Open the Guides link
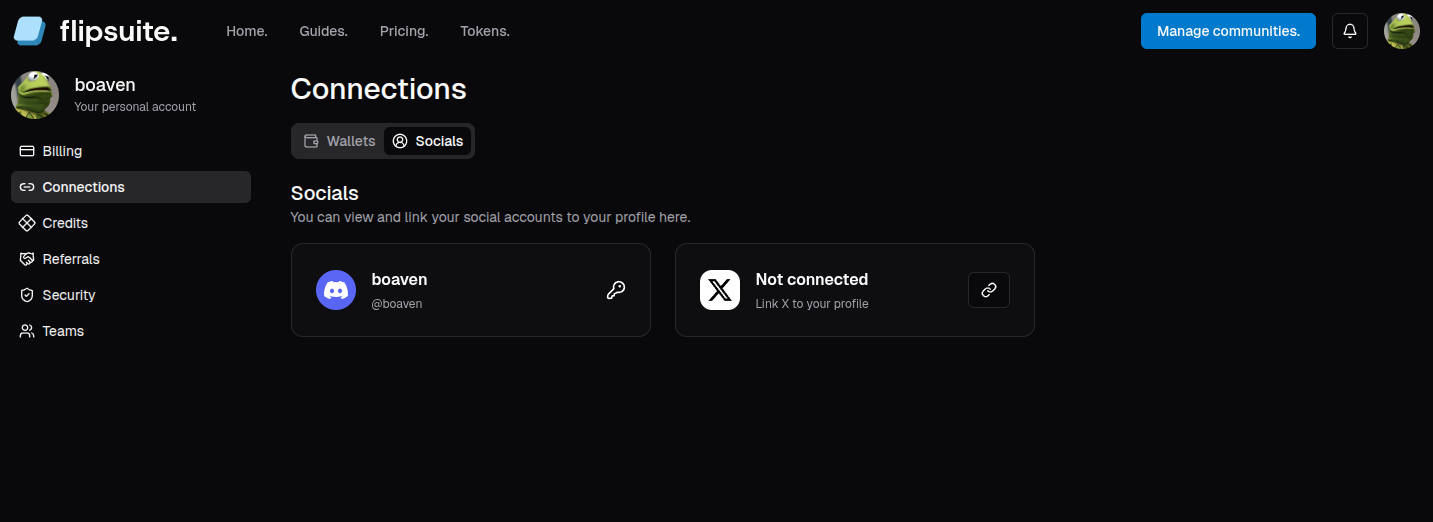The height and width of the screenshot is (522, 1433). point(323,31)
